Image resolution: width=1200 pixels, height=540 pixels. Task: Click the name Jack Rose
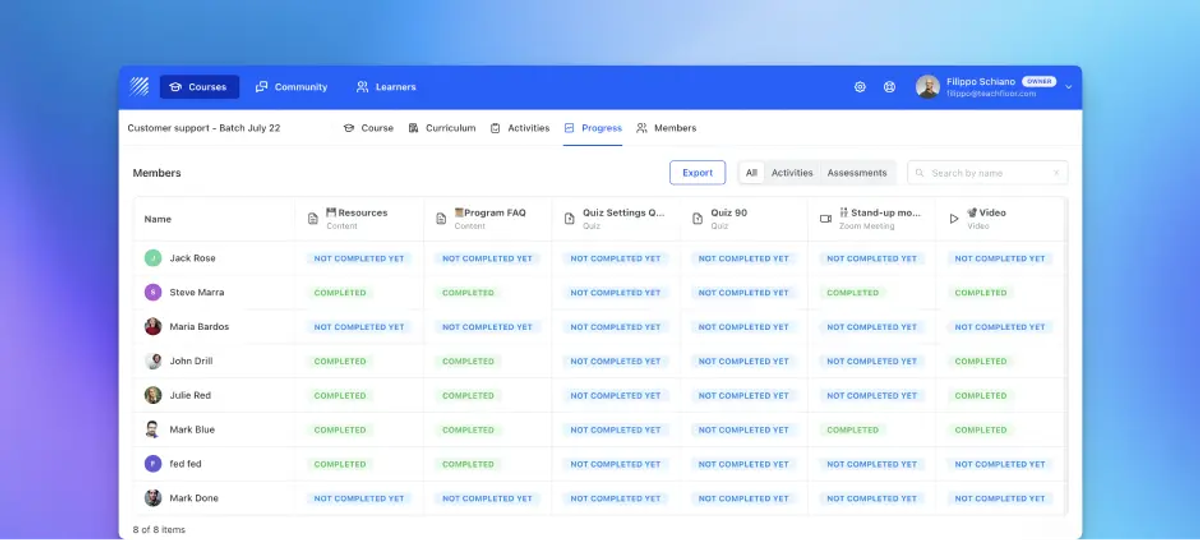pyautogui.click(x=192, y=258)
